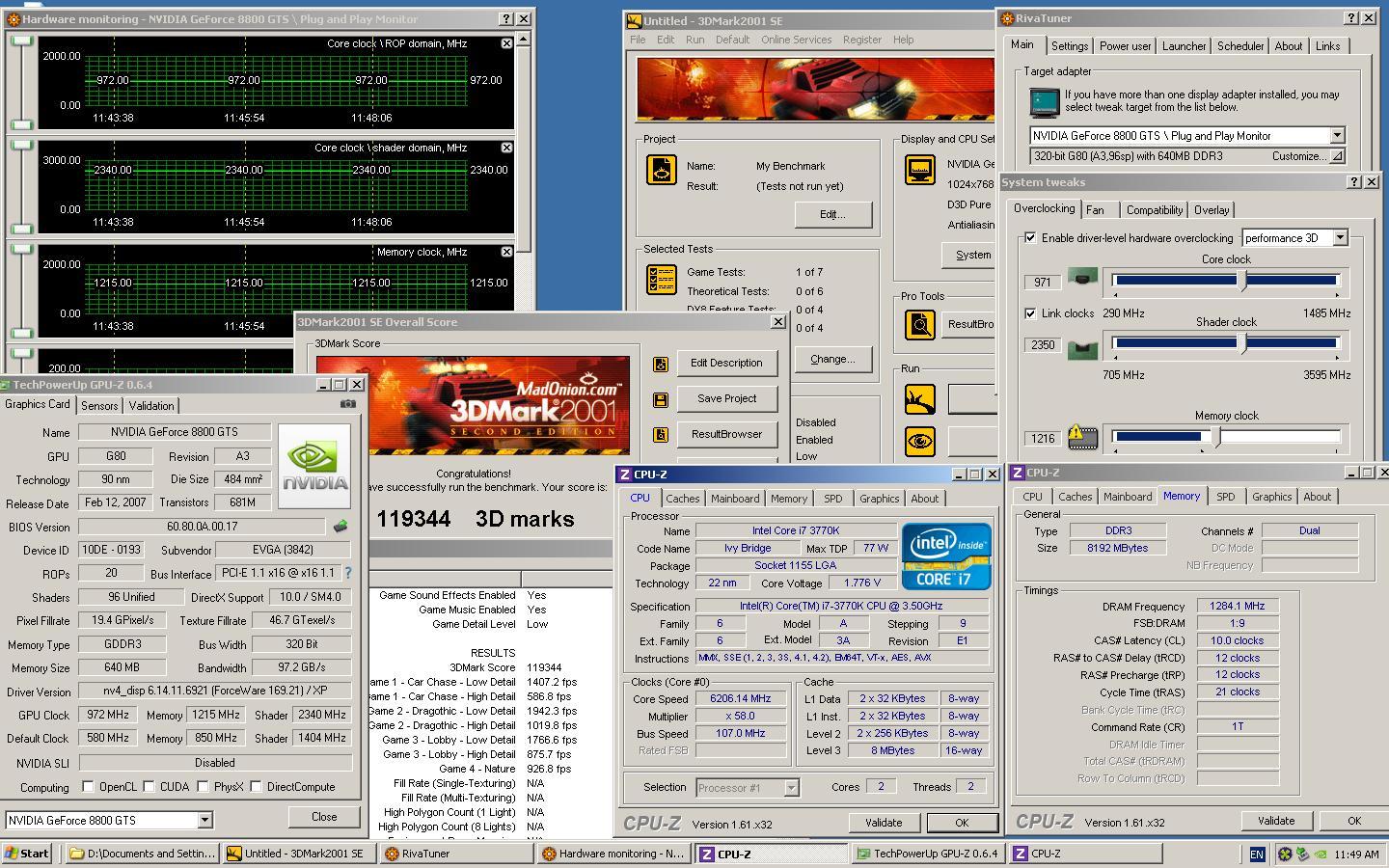Click the eye demo icon under Run
Screen dimensions: 1389x868
(x=920, y=442)
